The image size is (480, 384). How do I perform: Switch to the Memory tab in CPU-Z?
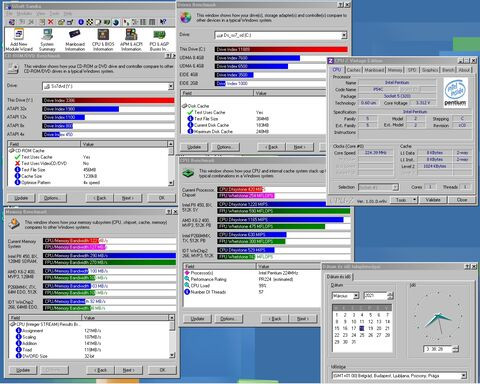coord(395,70)
